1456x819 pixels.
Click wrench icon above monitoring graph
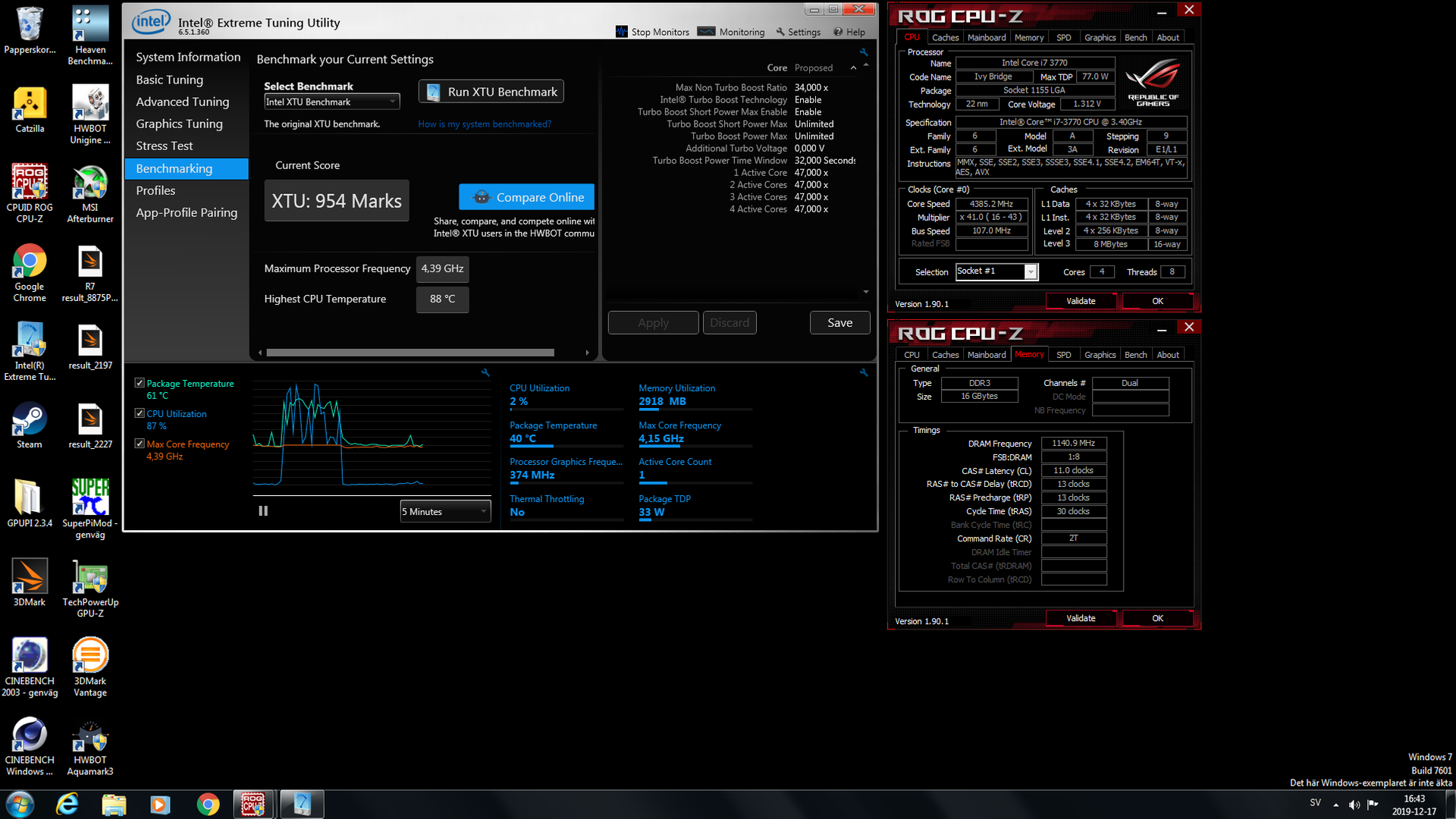point(485,372)
